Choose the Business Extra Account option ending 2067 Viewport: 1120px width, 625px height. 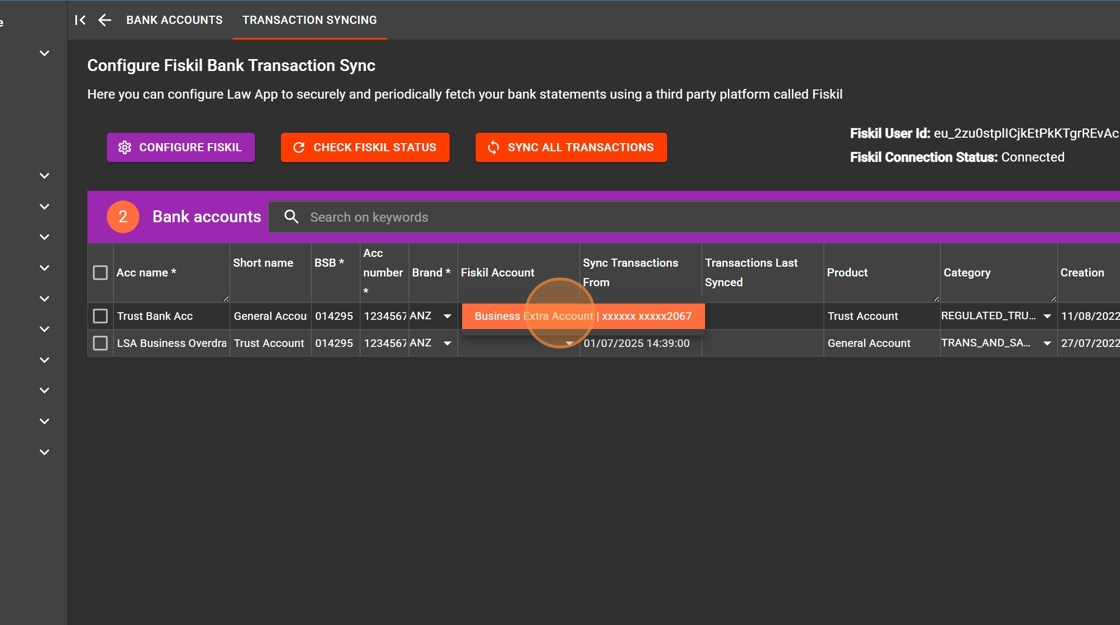coord(583,316)
